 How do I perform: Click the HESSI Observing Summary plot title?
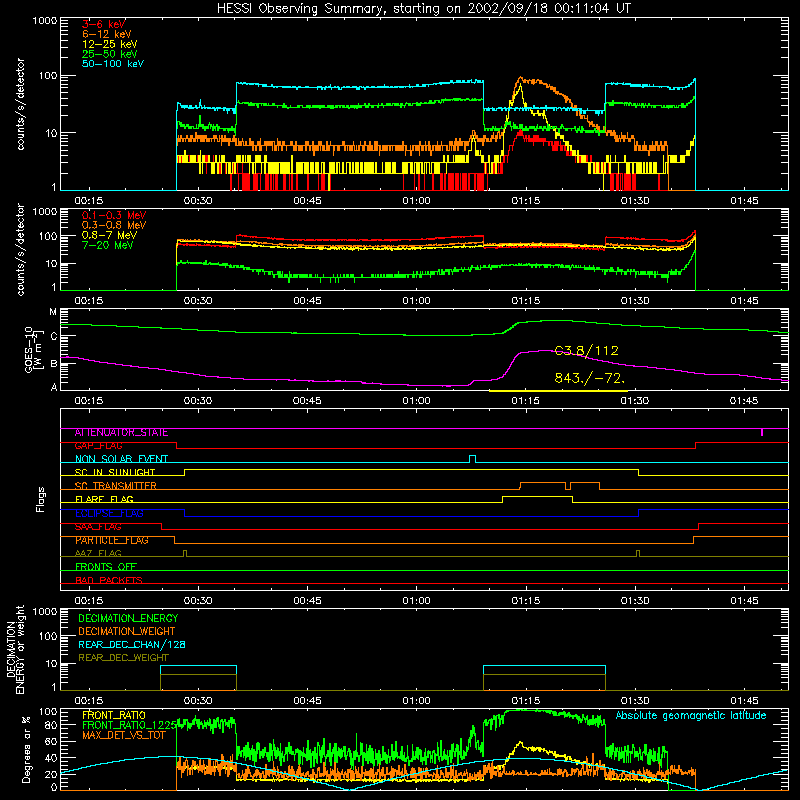point(424,8)
